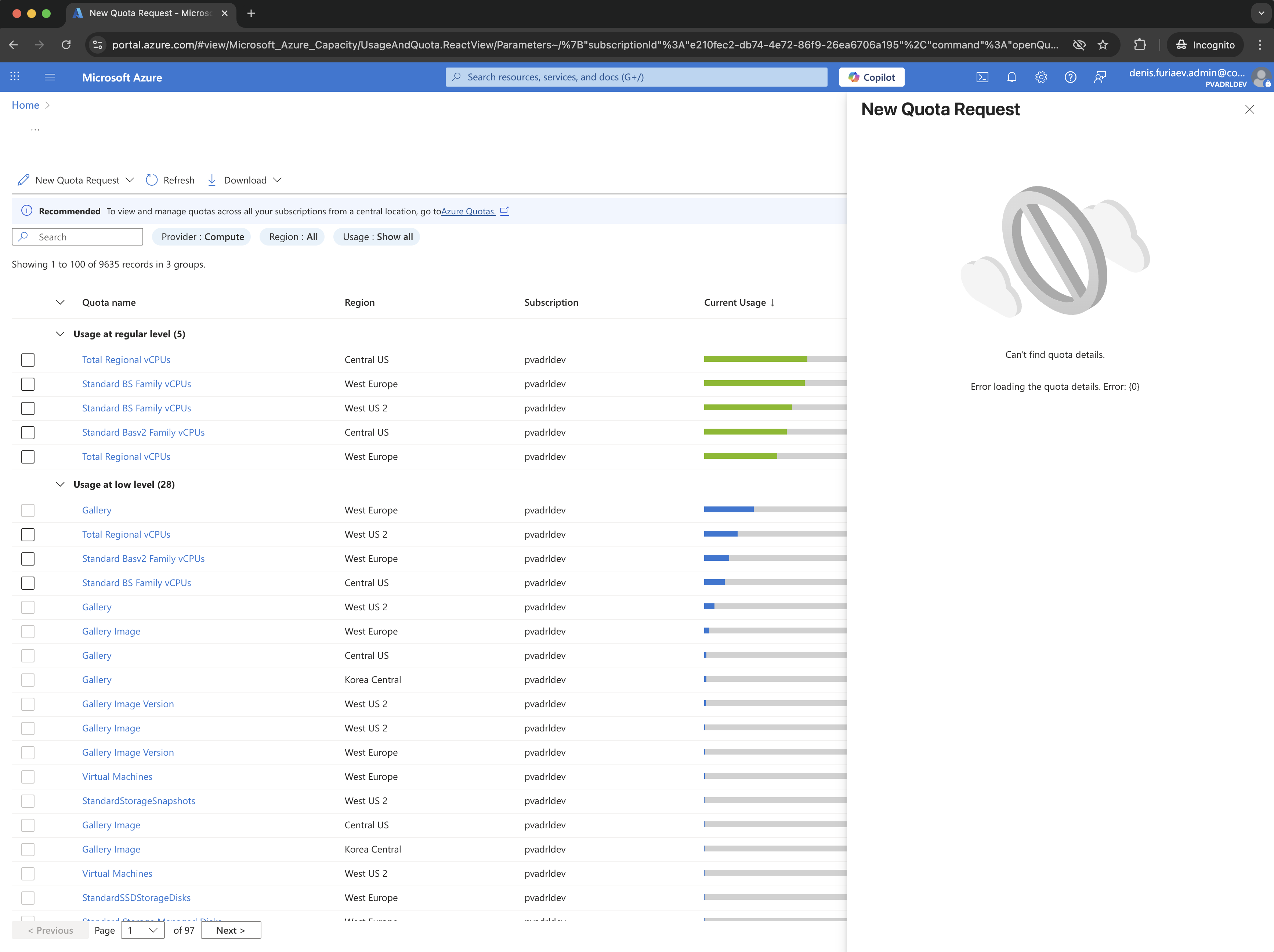Sort by Current Usage column
Image resolution: width=1274 pixels, height=952 pixels.
(739, 302)
